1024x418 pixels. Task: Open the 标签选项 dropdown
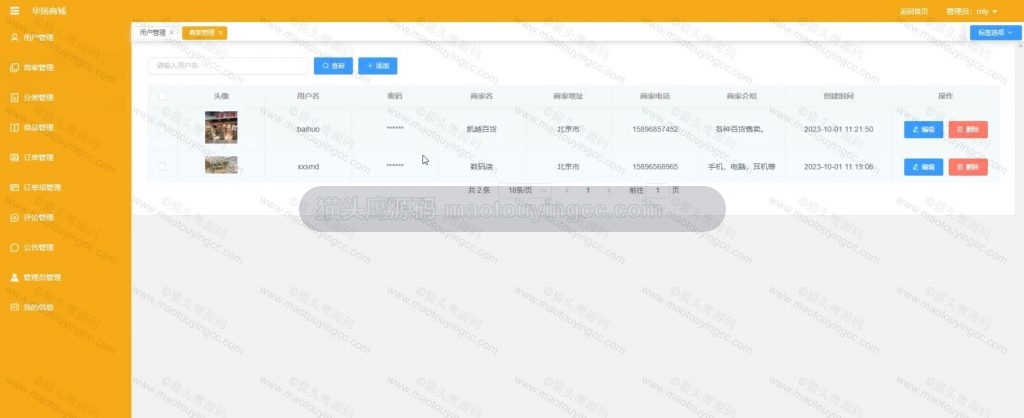(995, 33)
